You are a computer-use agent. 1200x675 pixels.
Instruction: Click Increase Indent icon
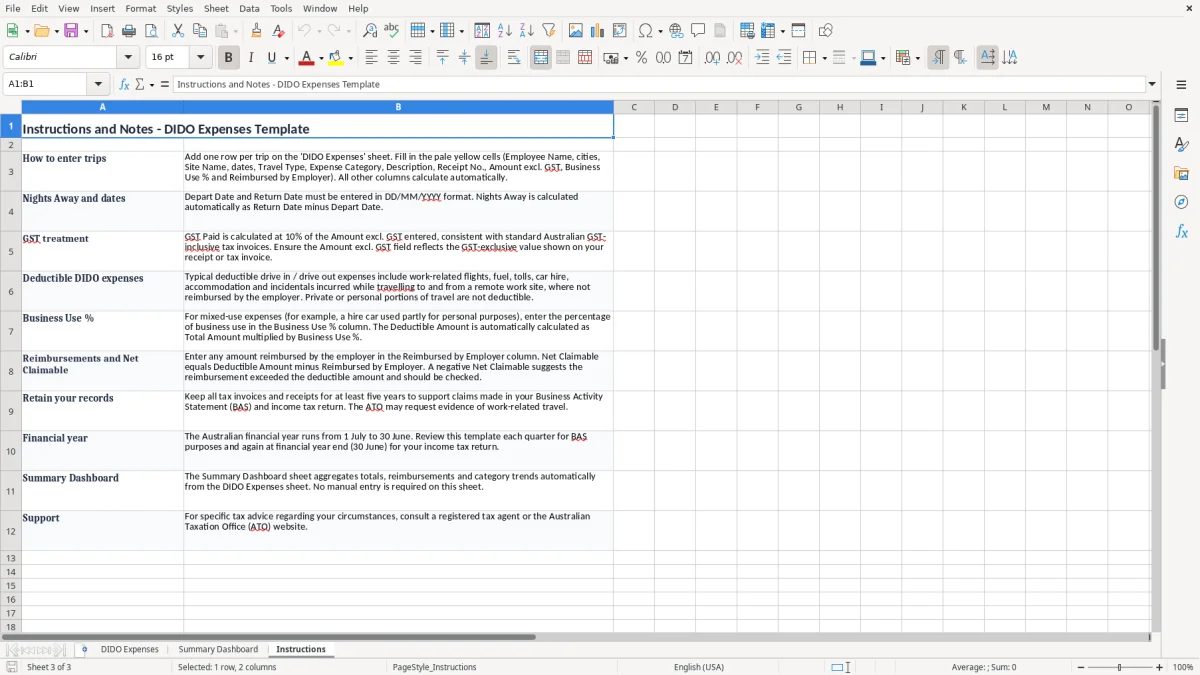(762, 58)
